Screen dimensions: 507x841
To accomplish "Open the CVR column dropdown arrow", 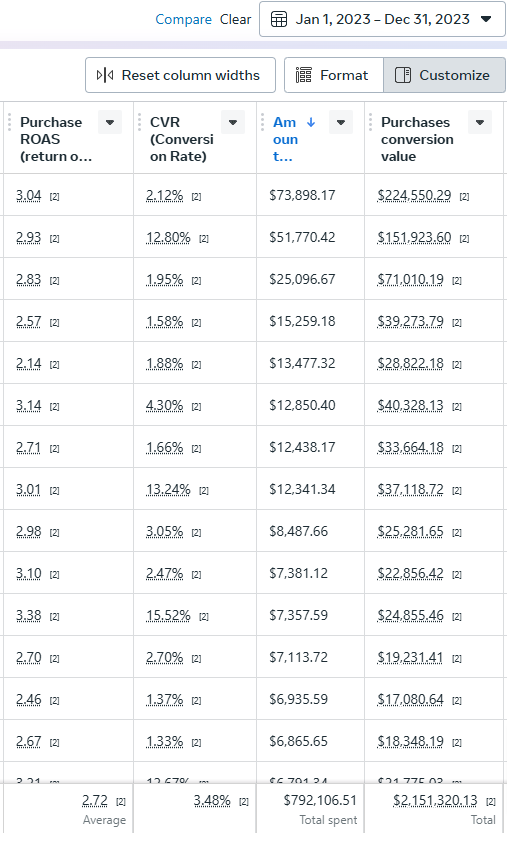I will point(233,122).
